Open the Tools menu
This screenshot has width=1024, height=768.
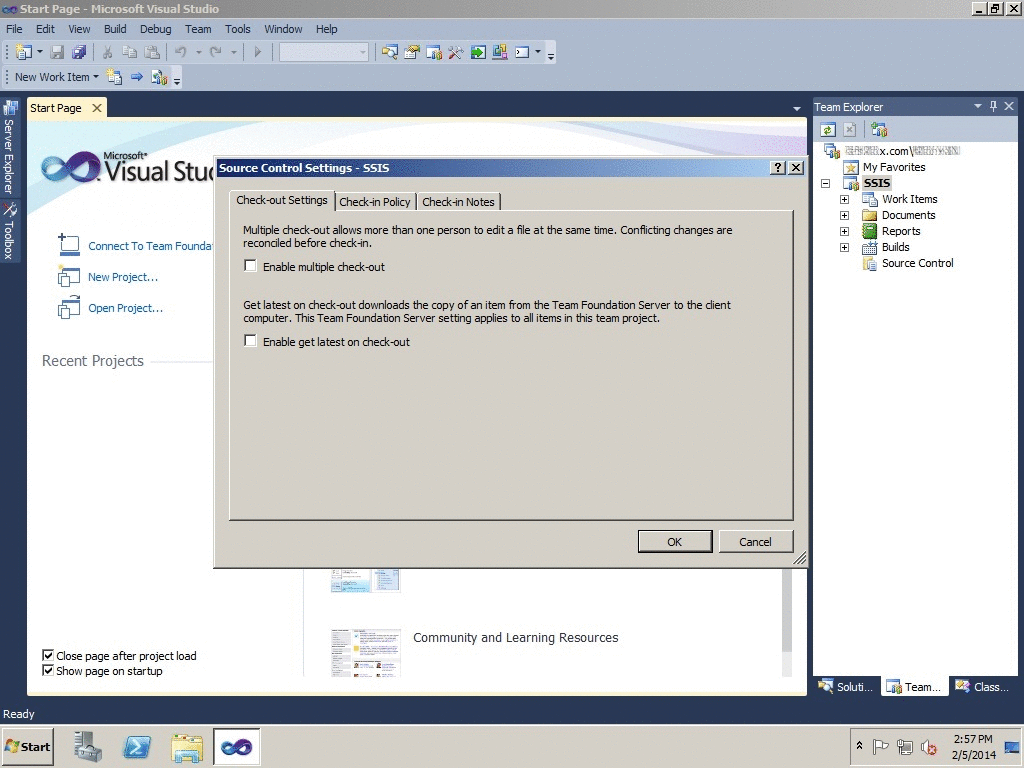pyautogui.click(x=238, y=29)
